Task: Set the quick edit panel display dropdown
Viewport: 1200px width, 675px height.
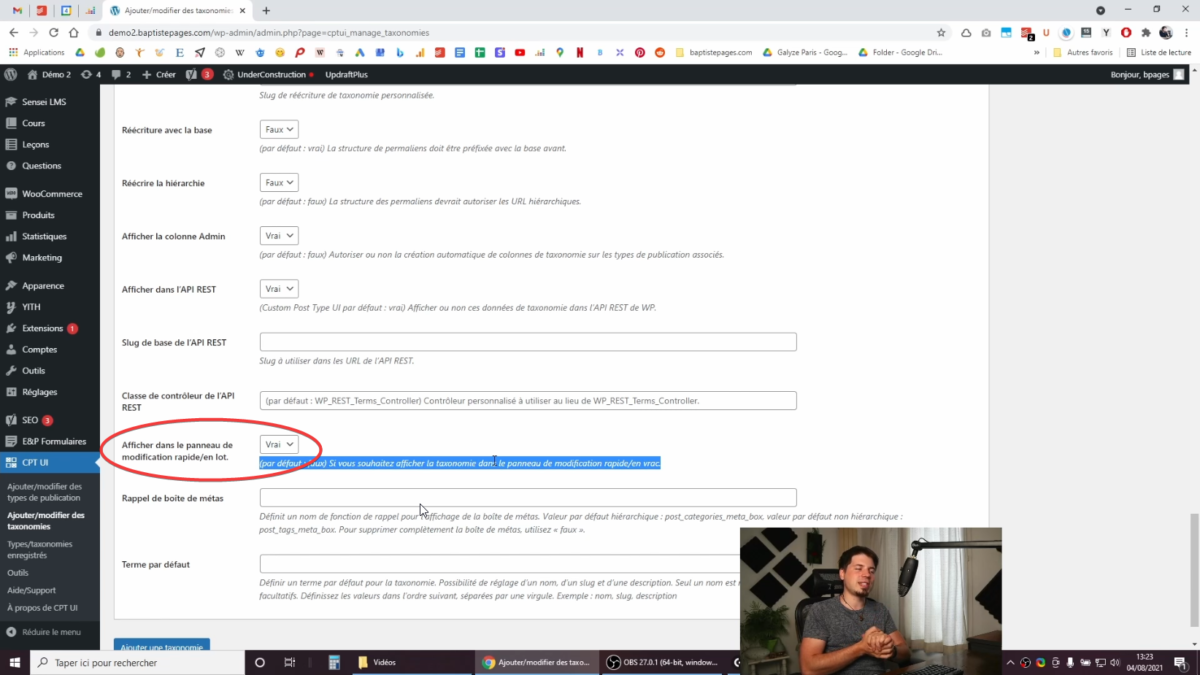Action: click(279, 444)
